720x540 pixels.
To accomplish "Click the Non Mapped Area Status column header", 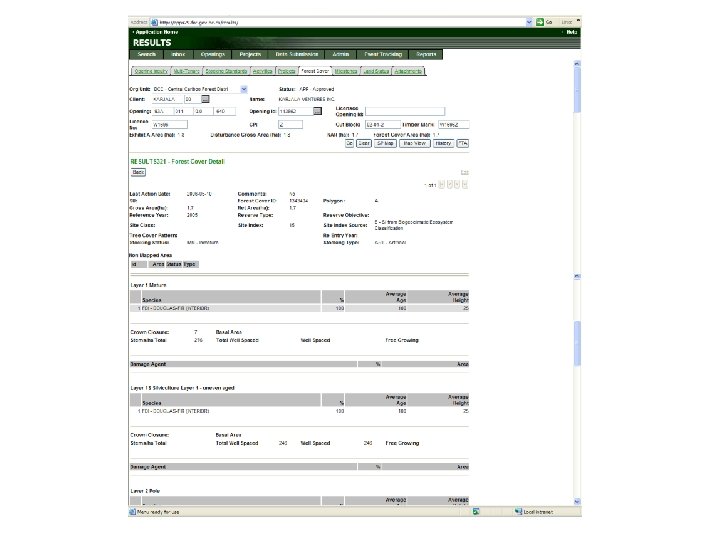I will pos(174,264).
